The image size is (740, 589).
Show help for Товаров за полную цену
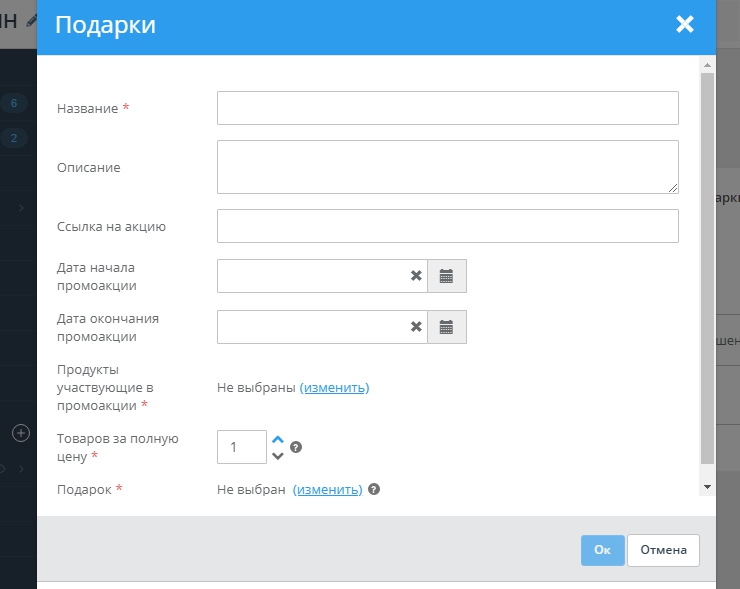(296, 447)
